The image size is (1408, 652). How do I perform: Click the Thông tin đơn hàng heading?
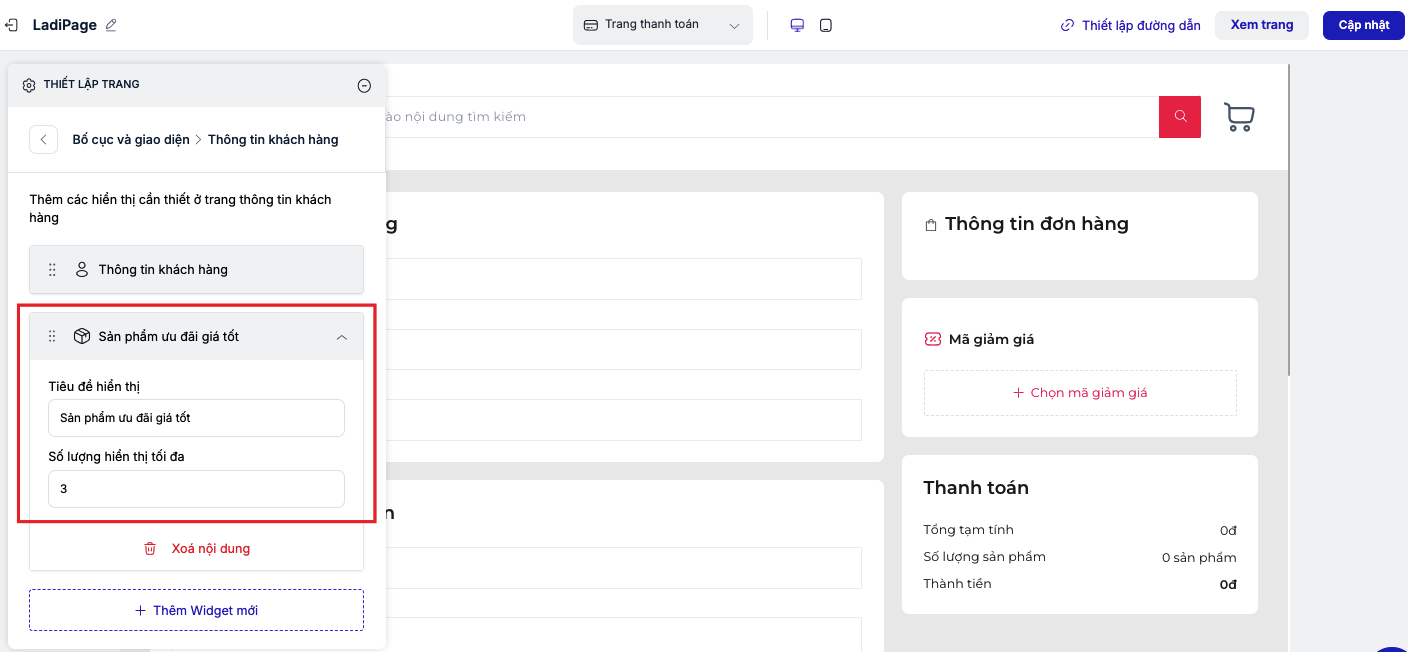[1037, 224]
